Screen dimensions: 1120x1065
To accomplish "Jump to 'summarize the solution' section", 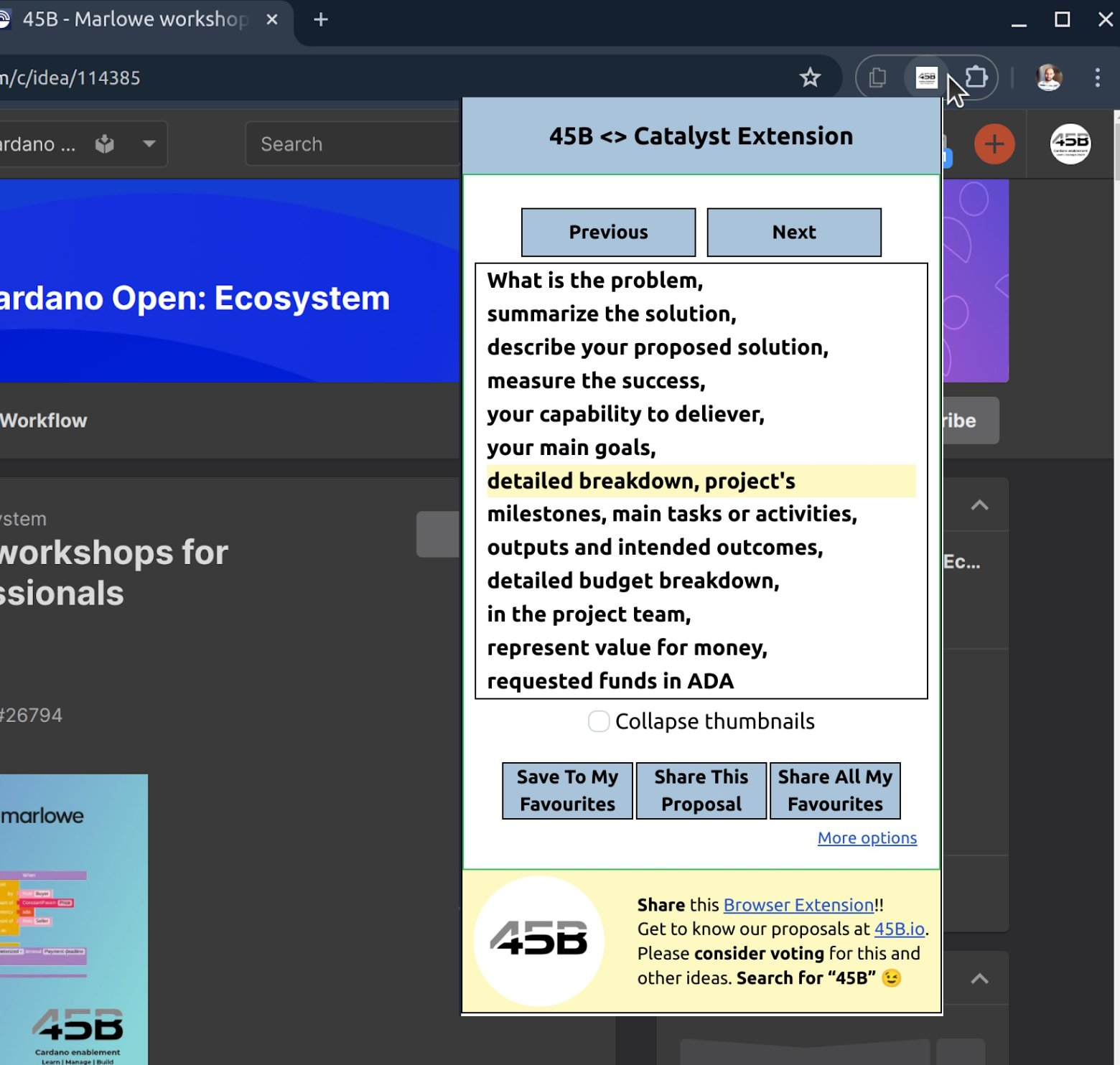I will tap(612, 314).
